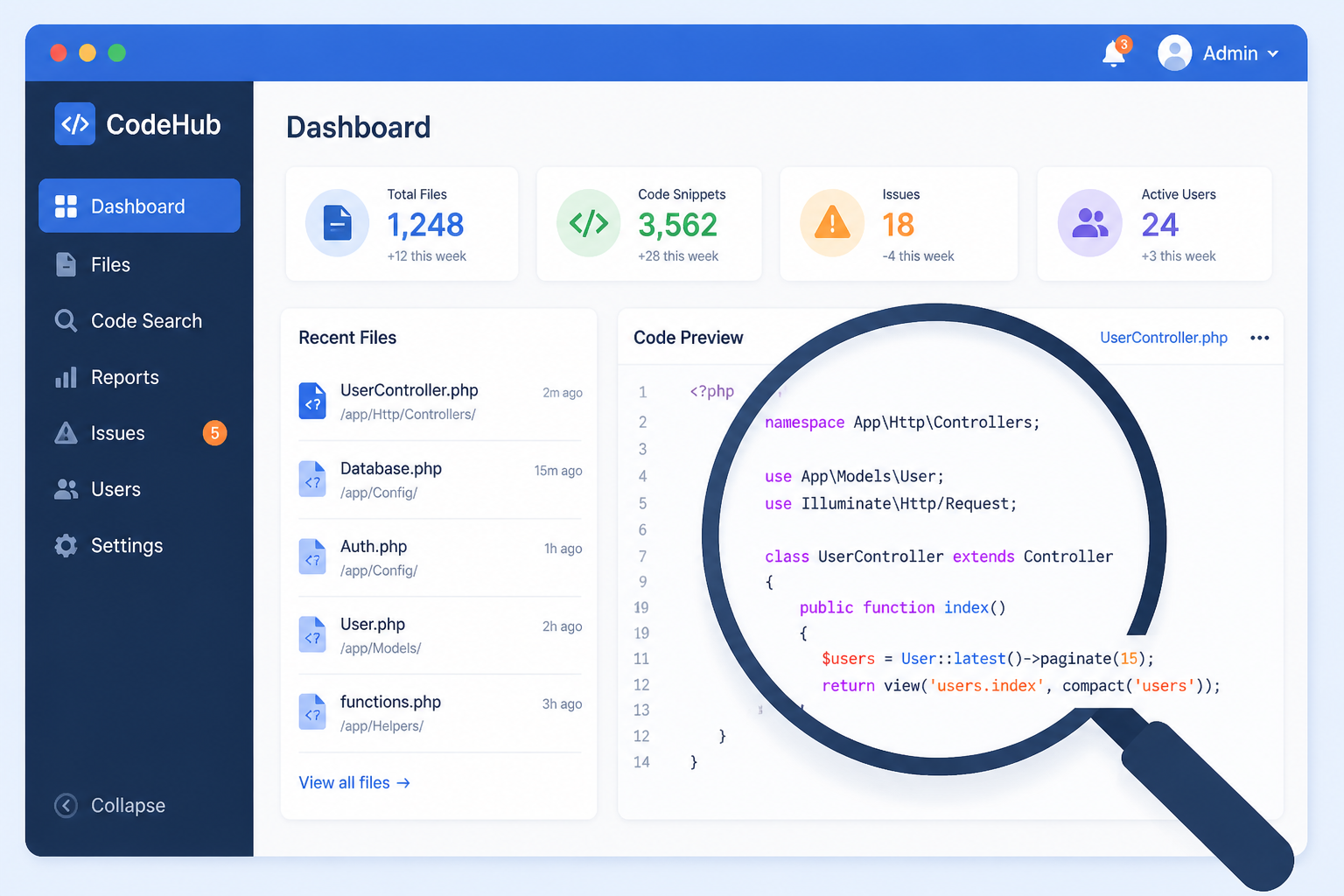Click the functions.php file icon

coord(312,712)
